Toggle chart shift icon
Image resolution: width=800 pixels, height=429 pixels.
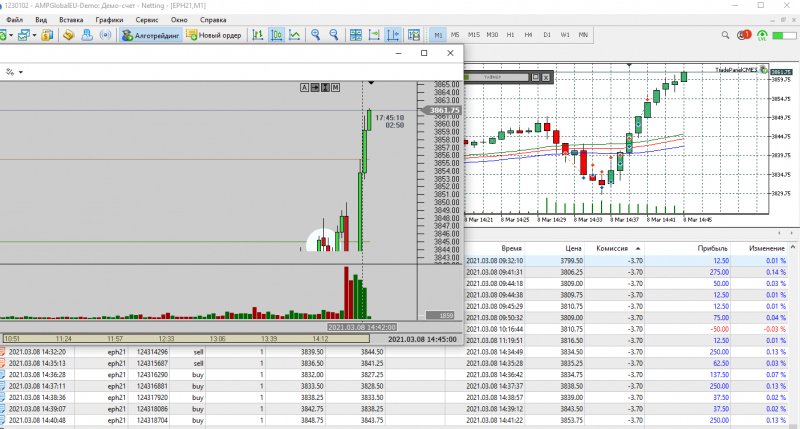pos(392,35)
